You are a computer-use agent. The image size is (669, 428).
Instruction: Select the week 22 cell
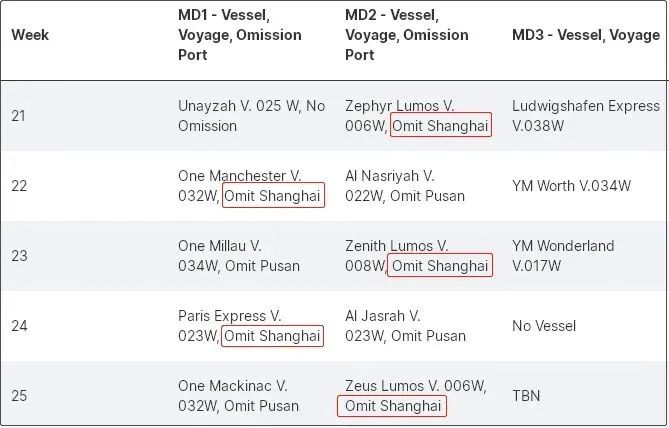point(19,186)
